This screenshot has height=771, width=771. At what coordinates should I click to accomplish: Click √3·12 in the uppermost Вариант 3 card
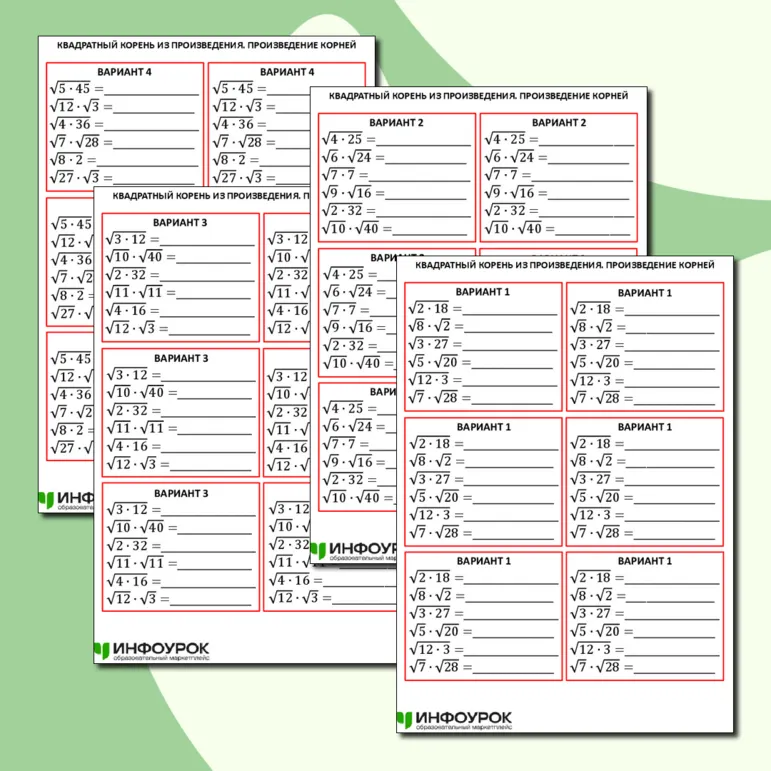click(126, 239)
